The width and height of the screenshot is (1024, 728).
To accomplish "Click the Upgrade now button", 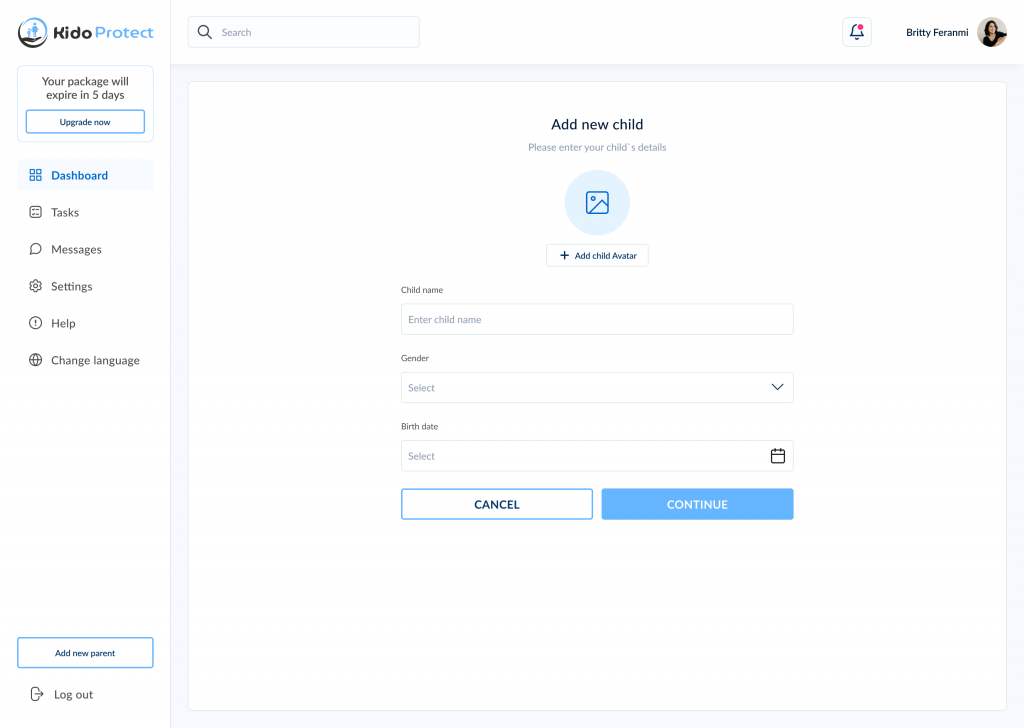I will (85, 122).
